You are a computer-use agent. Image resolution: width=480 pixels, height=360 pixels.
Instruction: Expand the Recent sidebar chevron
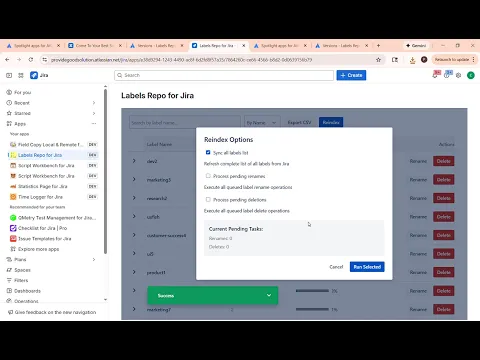[x=94, y=103]
